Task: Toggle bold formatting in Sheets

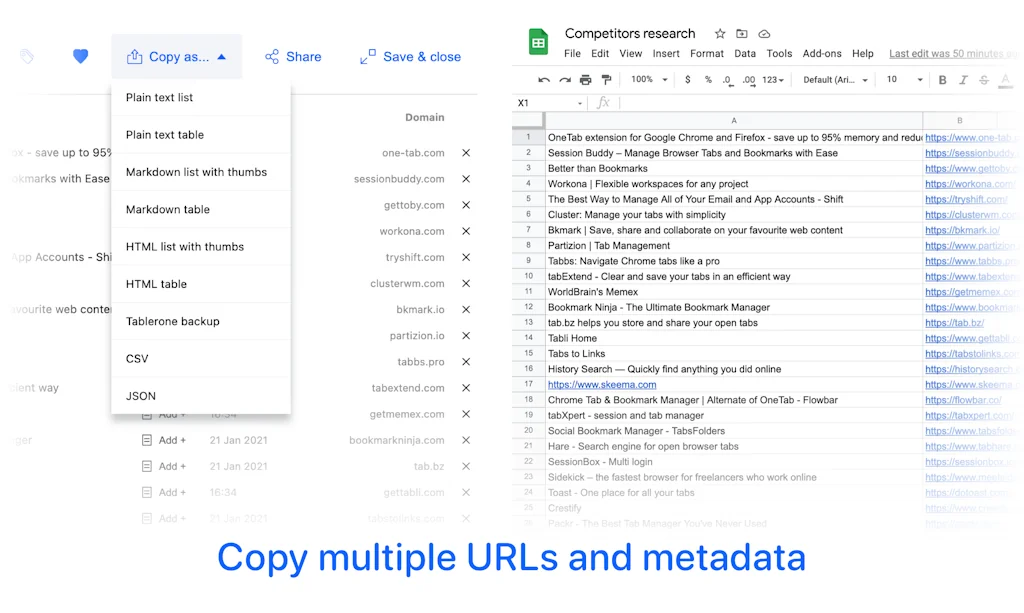Action: pos(943,80)
